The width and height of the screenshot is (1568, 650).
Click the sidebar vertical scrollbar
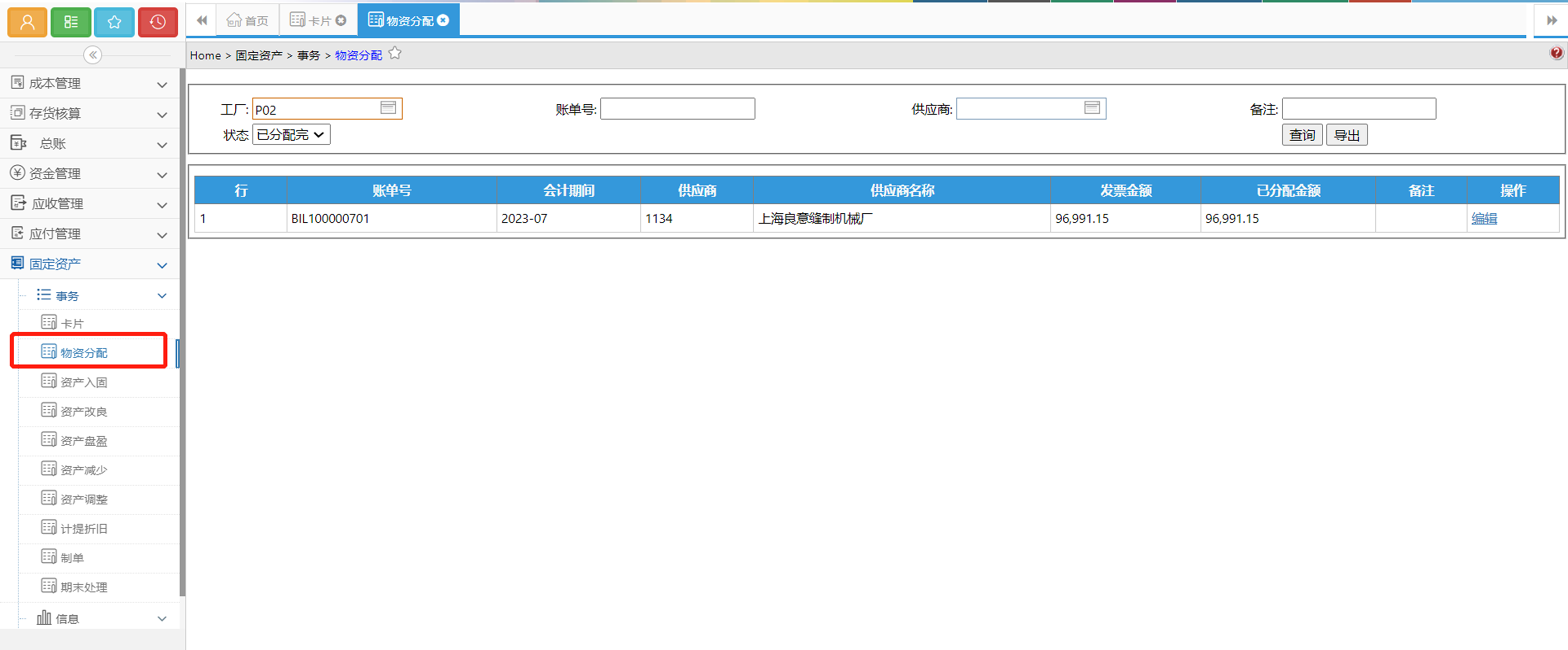coord(182,332)
